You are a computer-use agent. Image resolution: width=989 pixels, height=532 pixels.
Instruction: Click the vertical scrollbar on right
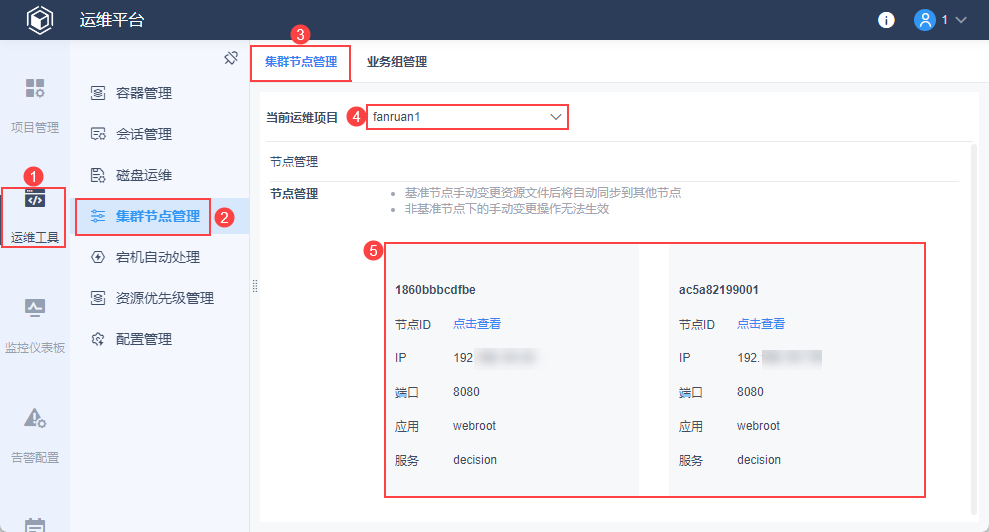pyautogui.click(x=974, y=328)
